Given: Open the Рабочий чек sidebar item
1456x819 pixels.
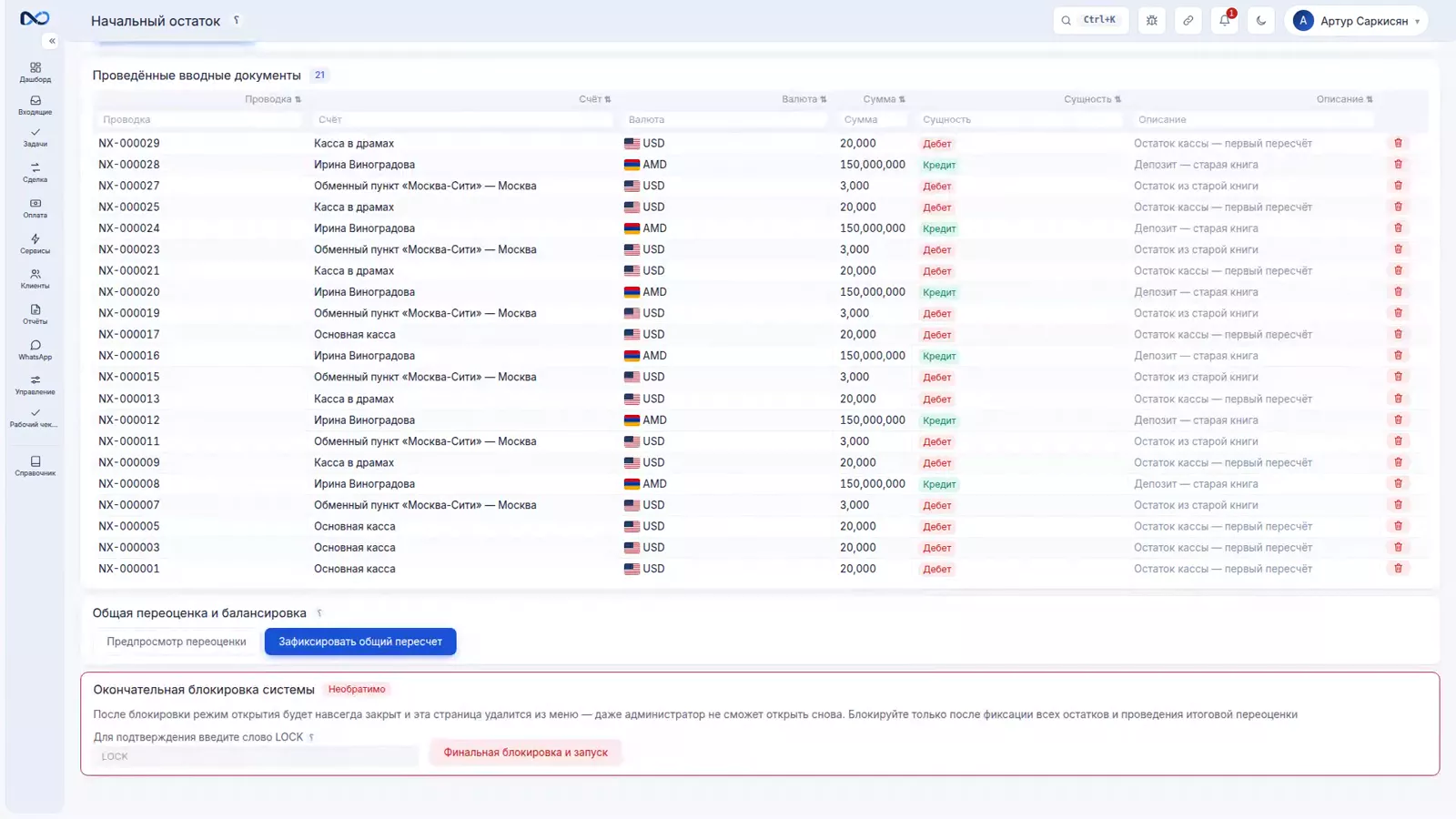Looking at the screenshot, I should [35, 418].
